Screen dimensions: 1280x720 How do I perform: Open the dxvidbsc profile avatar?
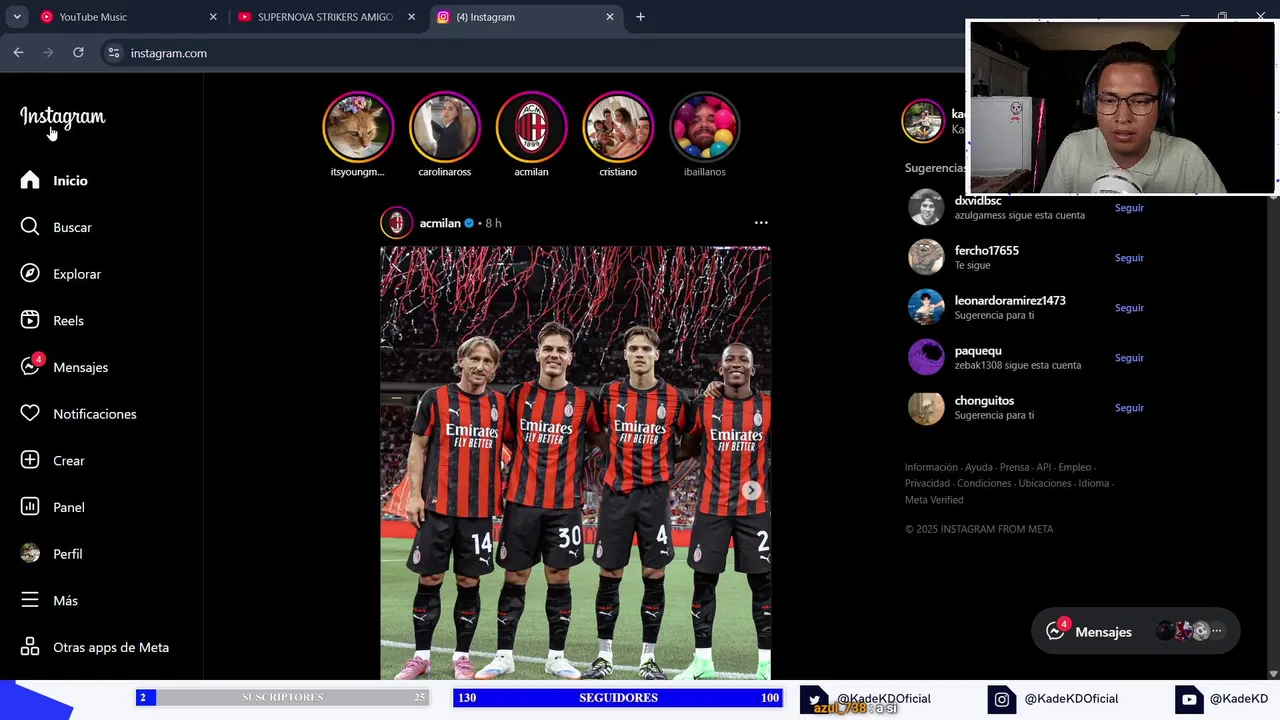[x=925, y=207]
